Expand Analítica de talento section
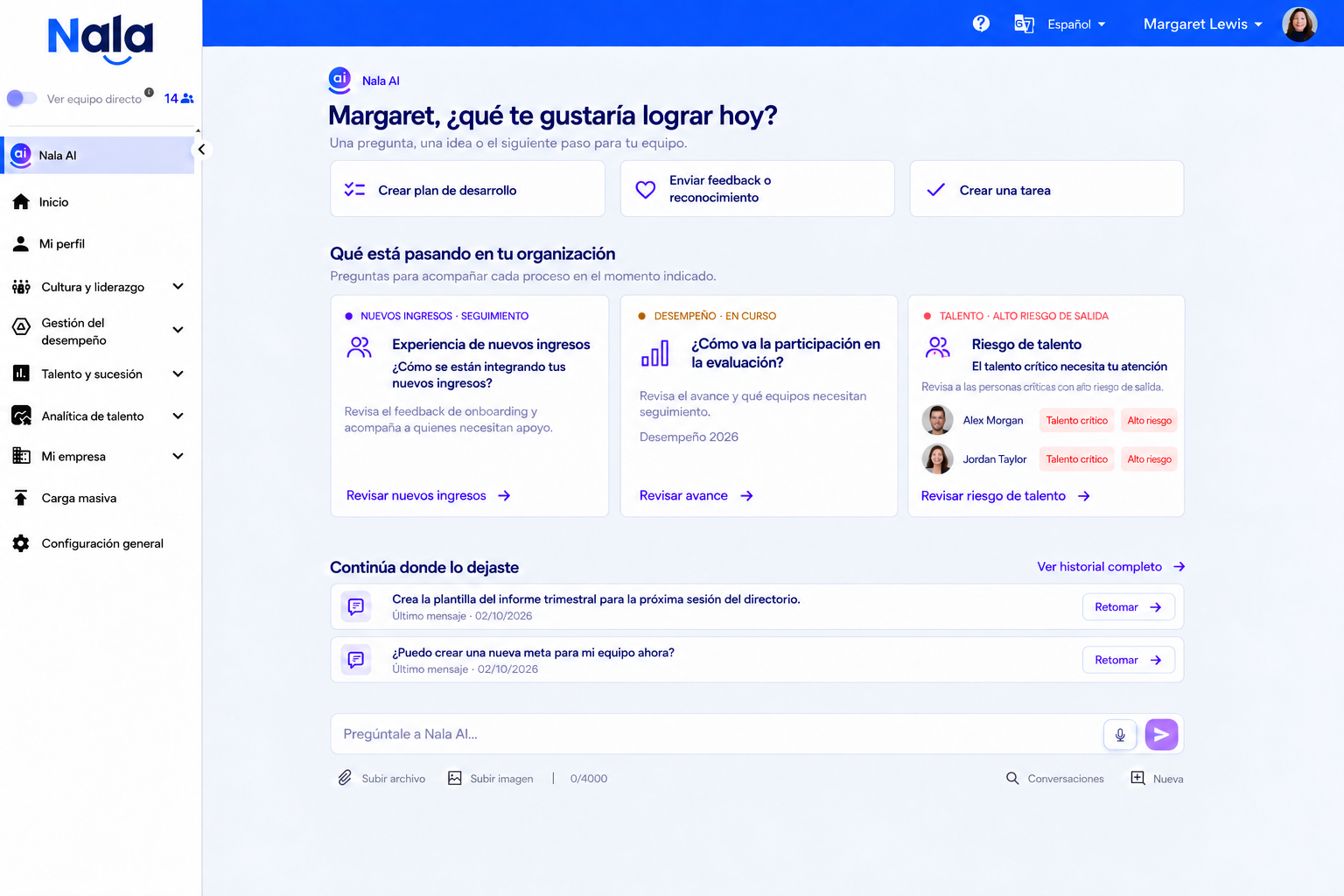 178,416
